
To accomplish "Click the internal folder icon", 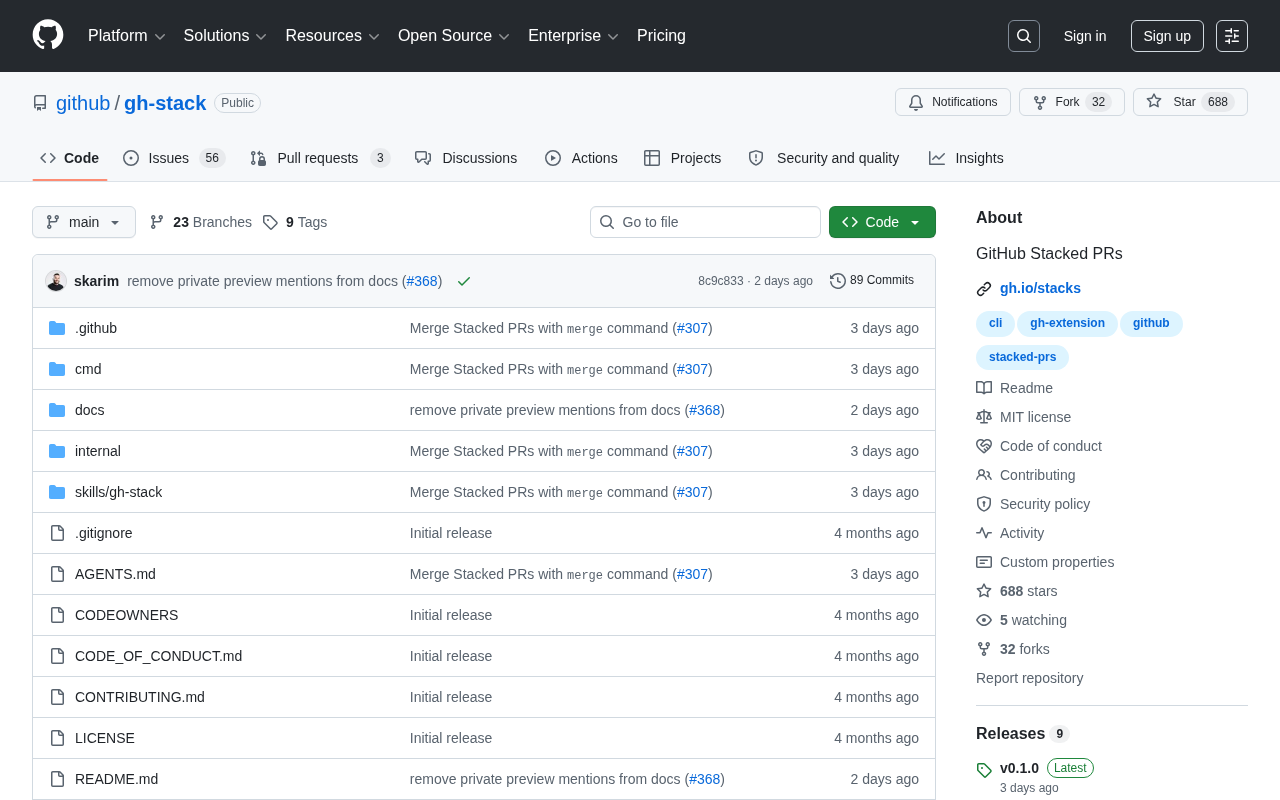I will click(57, 451).
